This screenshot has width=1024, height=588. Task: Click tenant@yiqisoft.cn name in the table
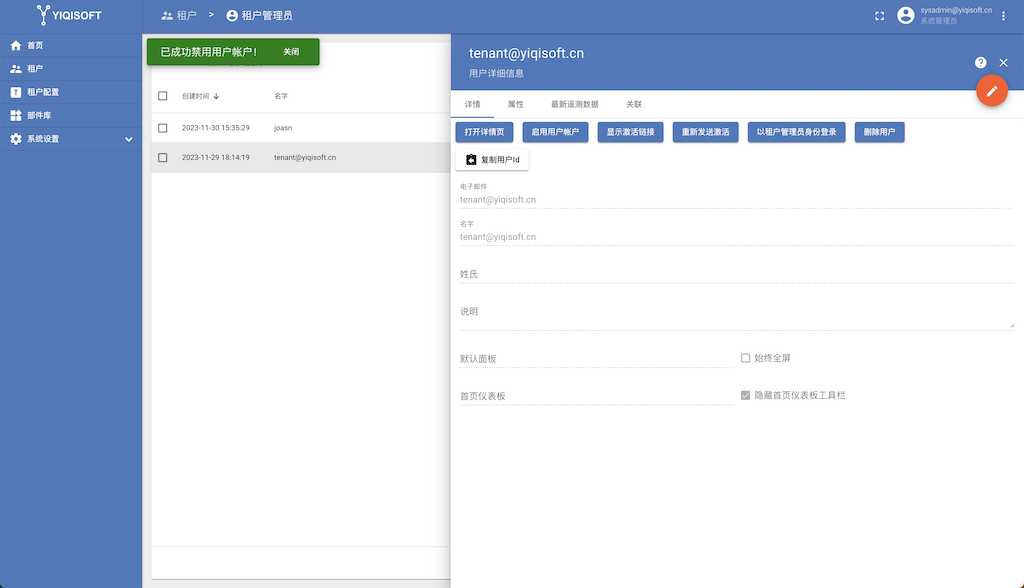point(305,157)
